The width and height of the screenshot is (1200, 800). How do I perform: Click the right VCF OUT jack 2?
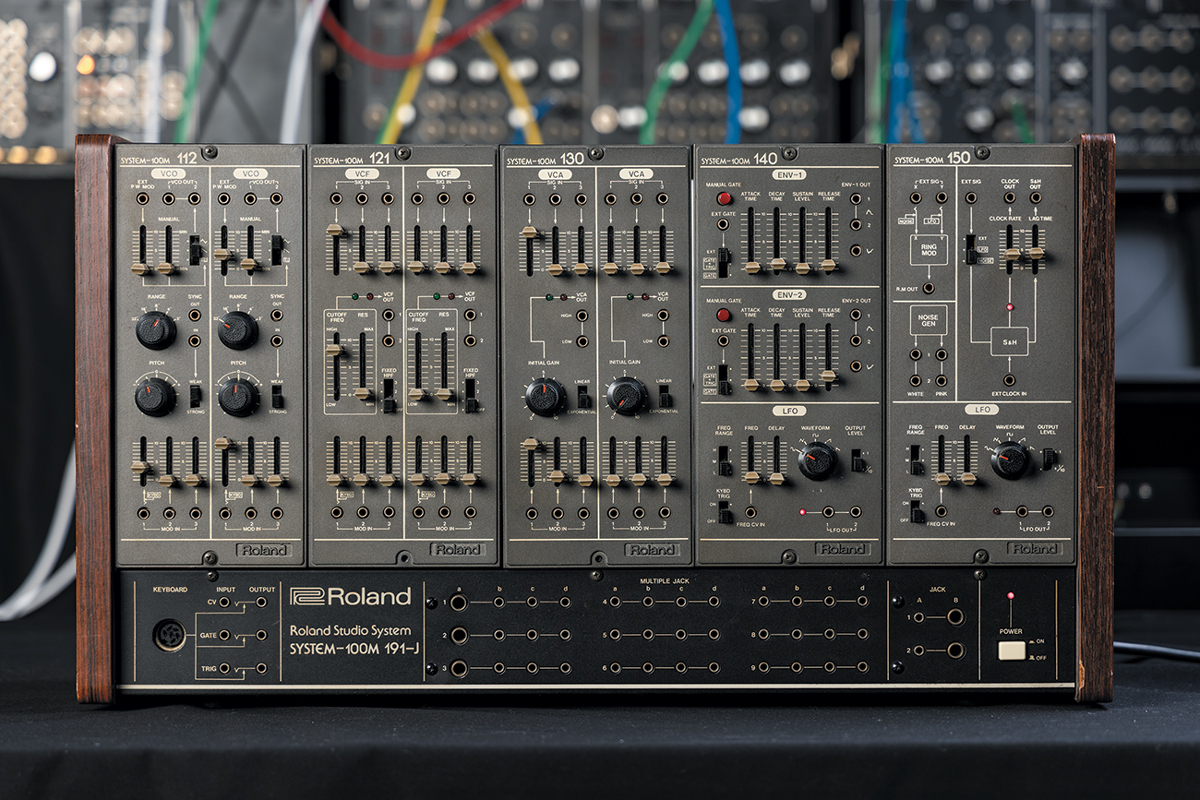tap(468, 341)
